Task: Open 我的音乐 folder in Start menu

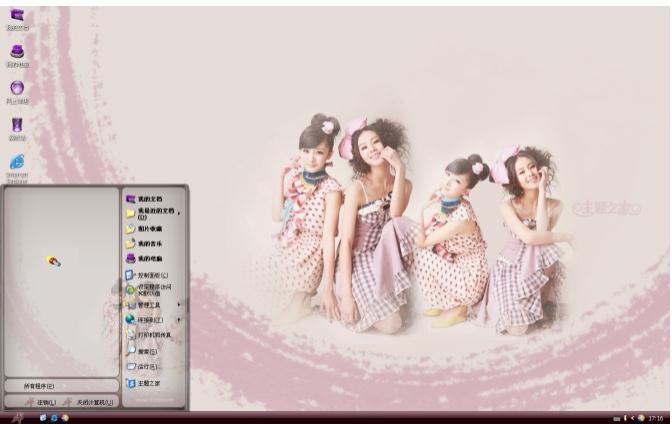Action: click(x=144, y=244)
